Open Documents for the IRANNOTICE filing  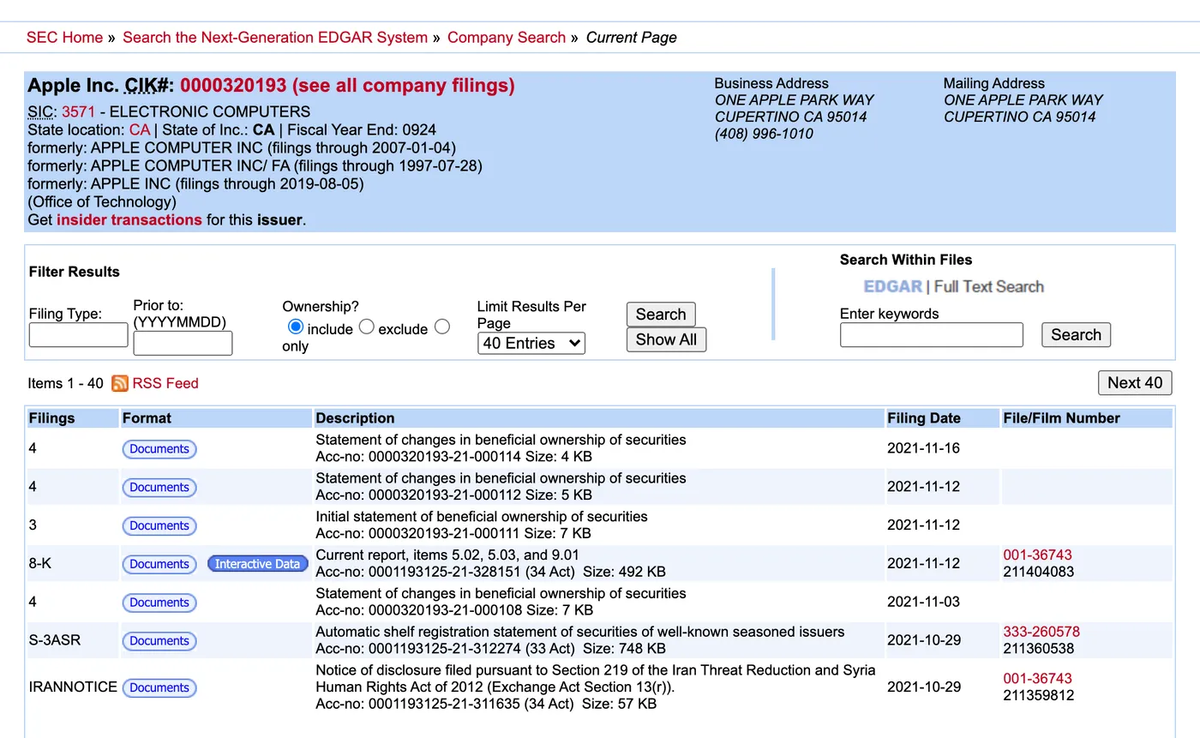tap(159, 687)
